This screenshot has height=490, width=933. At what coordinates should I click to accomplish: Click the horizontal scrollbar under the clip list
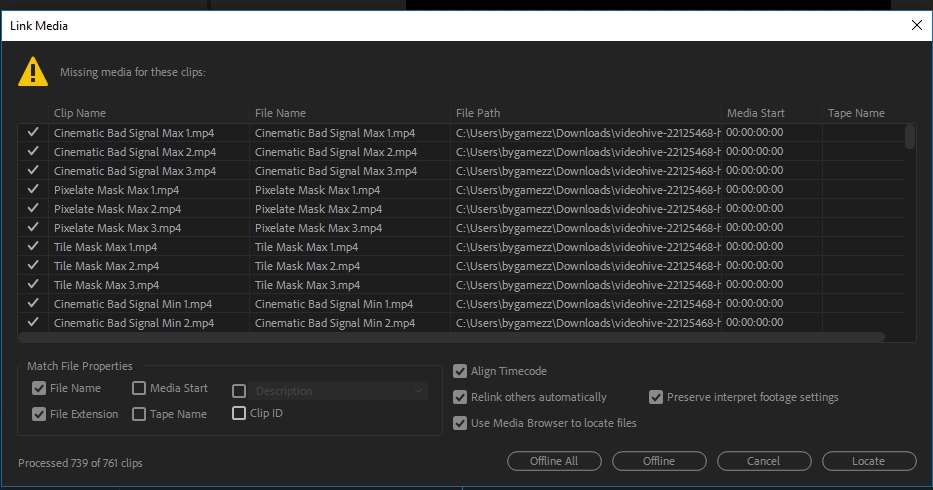tap(450, 338)
